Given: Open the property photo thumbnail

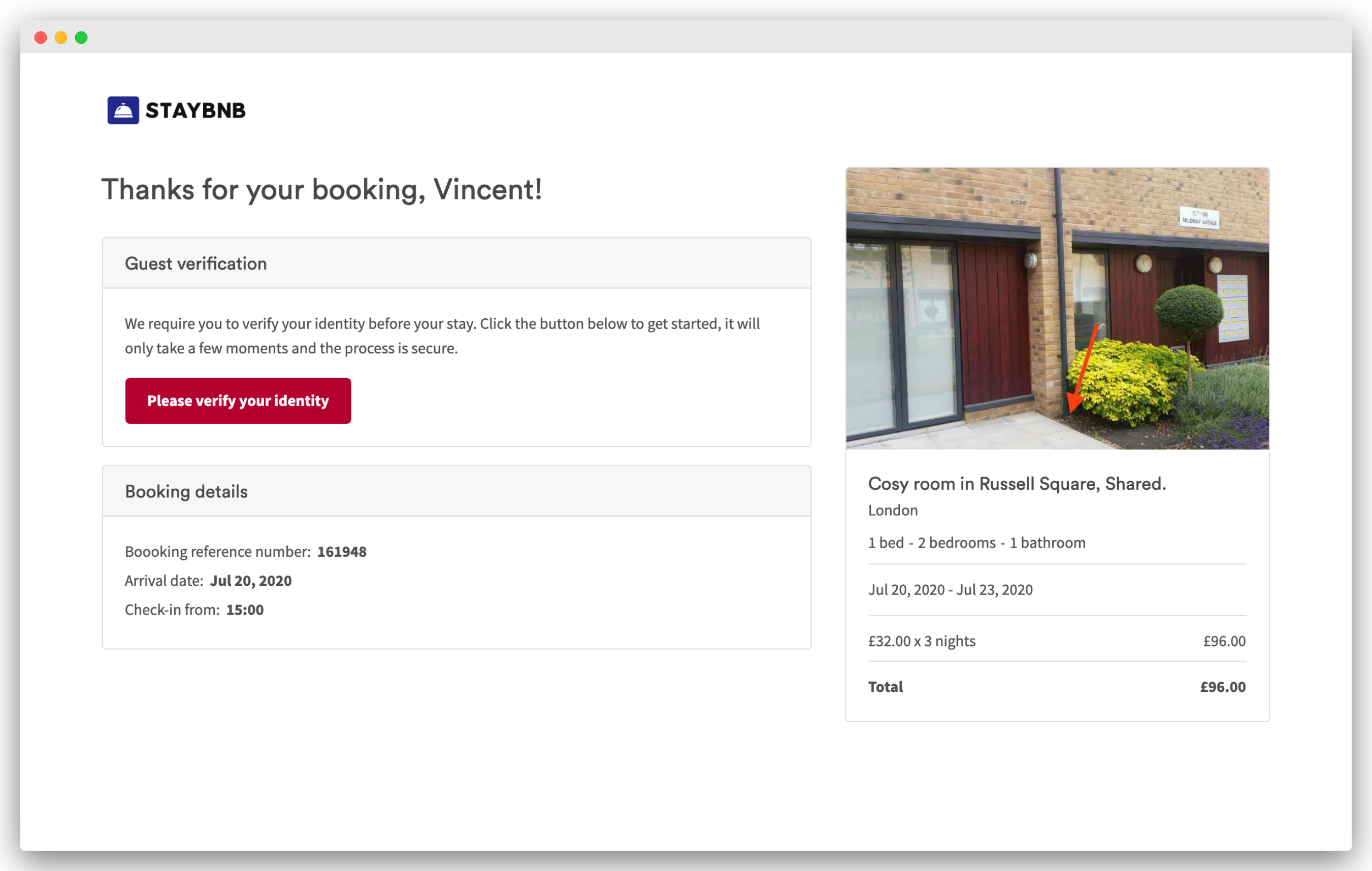Looking at the screenshot, I should 1057,308.
